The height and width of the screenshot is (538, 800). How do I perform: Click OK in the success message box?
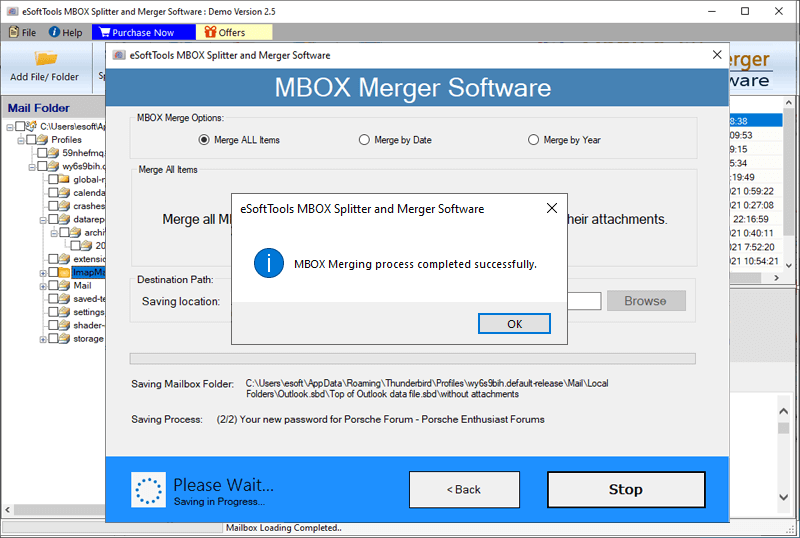(x=514, y=324)
